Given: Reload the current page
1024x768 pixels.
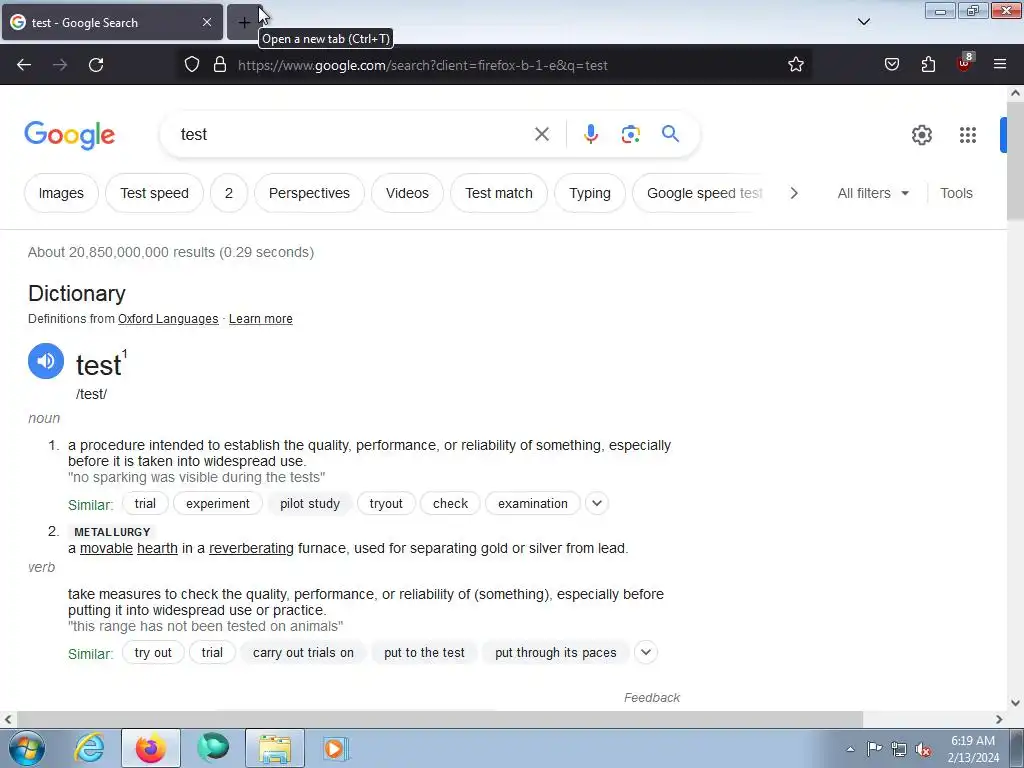Looking at the screenshot, I should 96,65.
